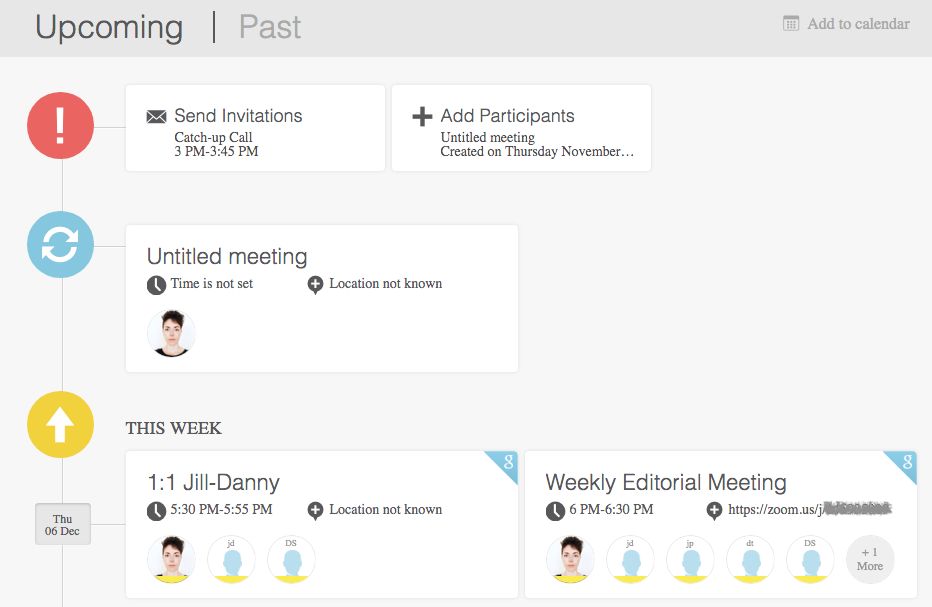This screenshot has width=932, height=607.
Task: Click the Thu 06 Dec date marker
Action: pos(63,524)
